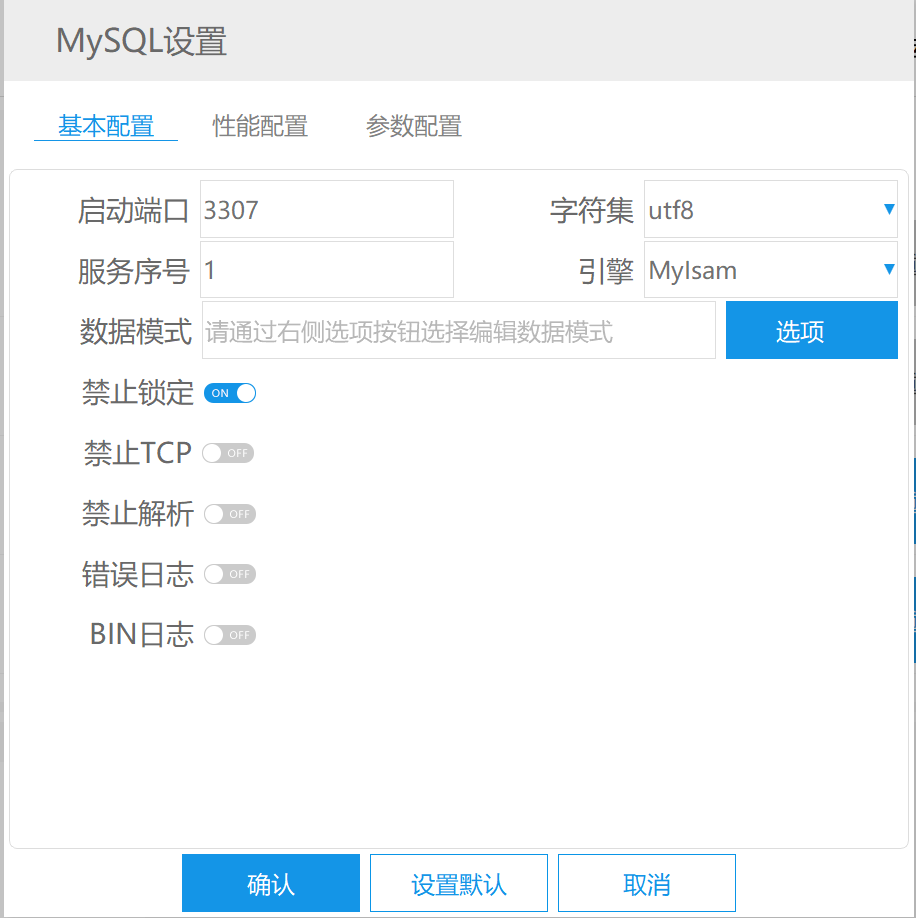Open the 字符集 utf8 dropdown
Screen dimensions: 916x918
(771, 210)
